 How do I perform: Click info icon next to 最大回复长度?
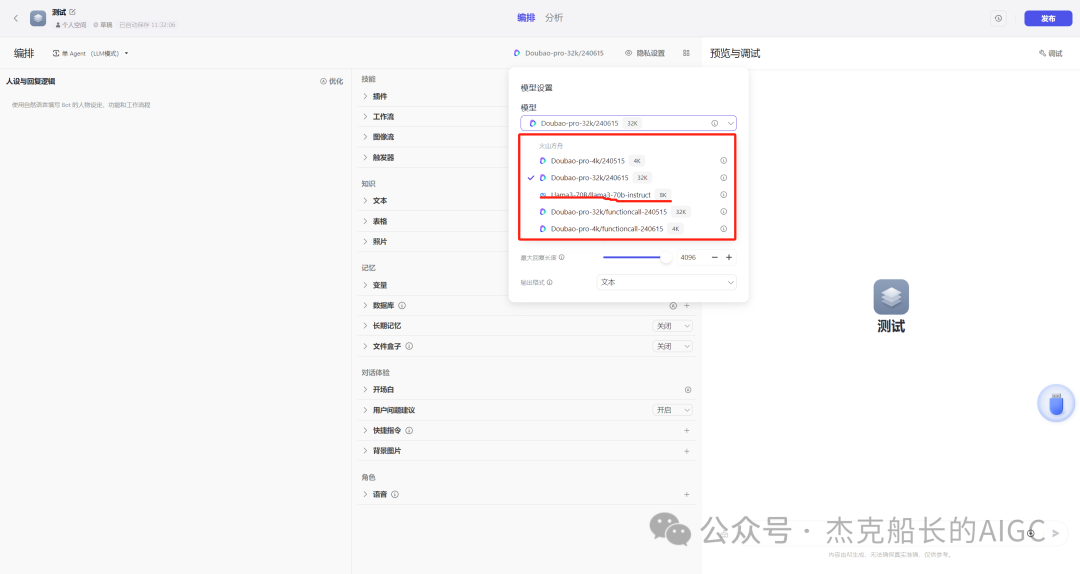tap(561, 257)
